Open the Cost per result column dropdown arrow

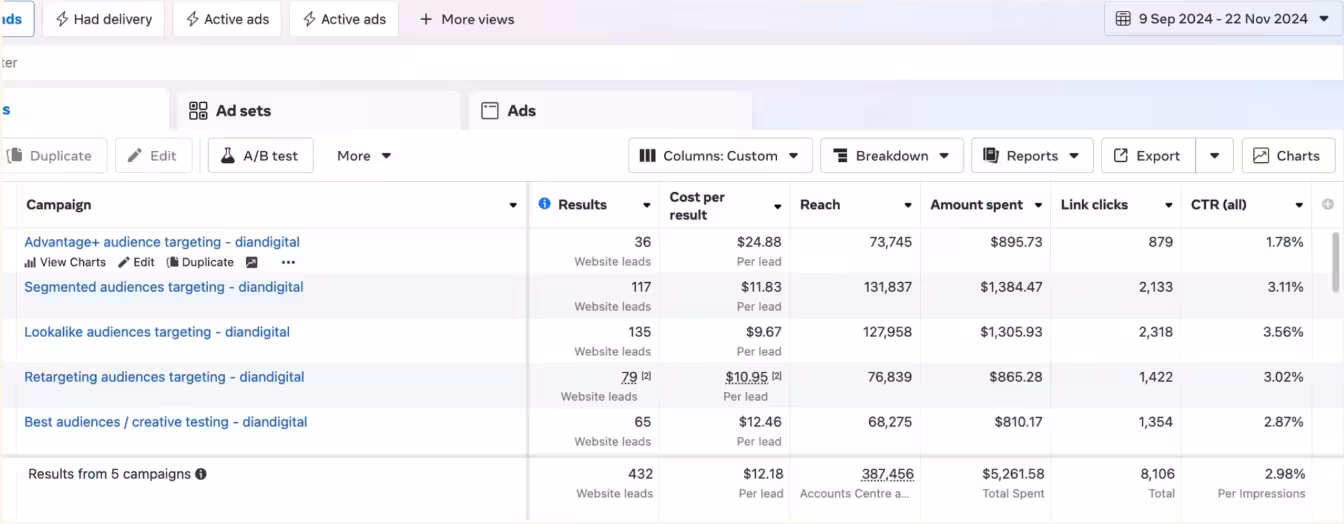coord(777,207)
